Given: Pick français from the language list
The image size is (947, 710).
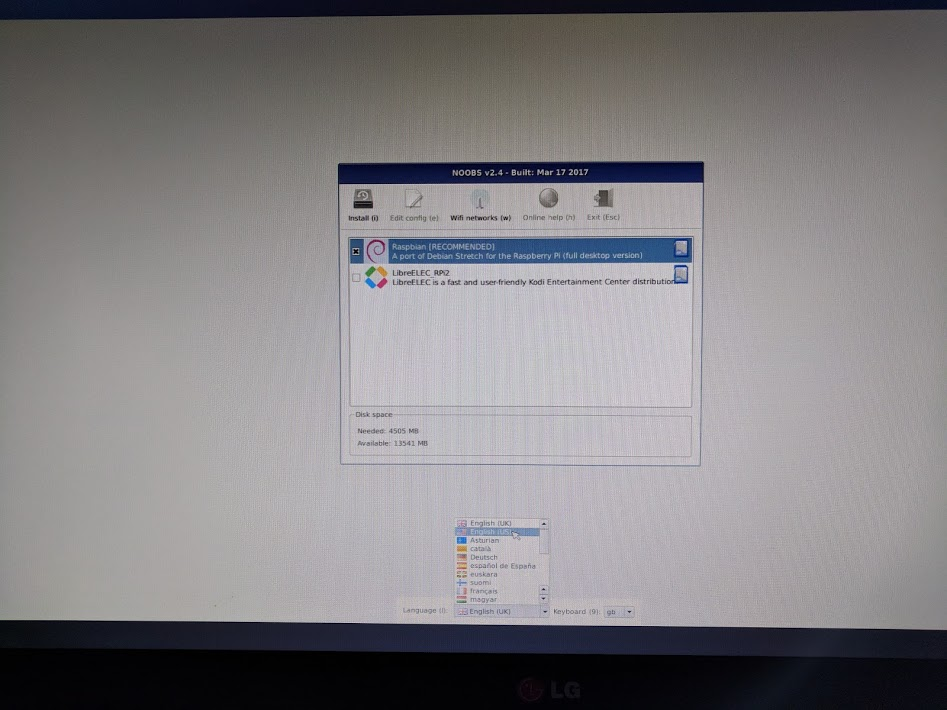Looking at the screenshot, I should coord(484,591).
